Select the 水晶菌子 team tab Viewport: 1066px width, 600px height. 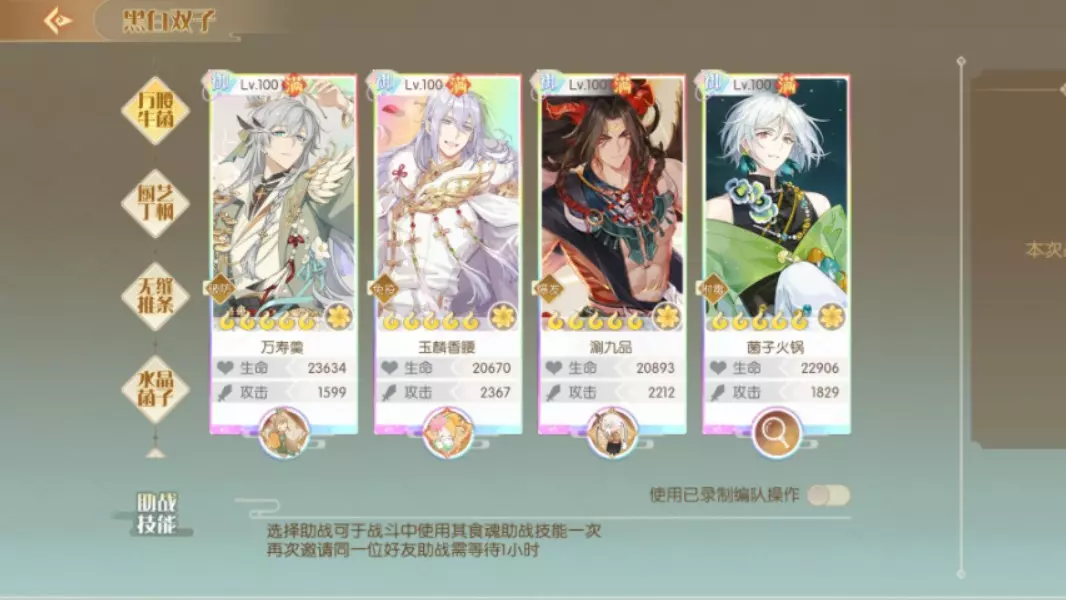(x=156, y=389)
